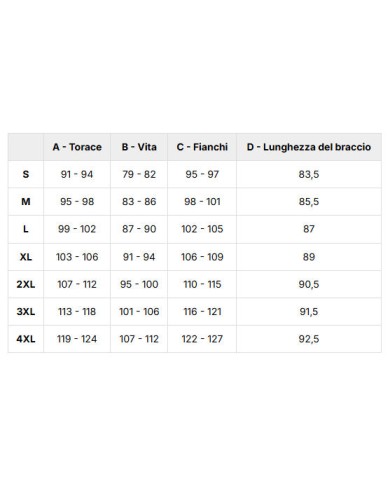Select the 2XL size row label

click(26, 284)
